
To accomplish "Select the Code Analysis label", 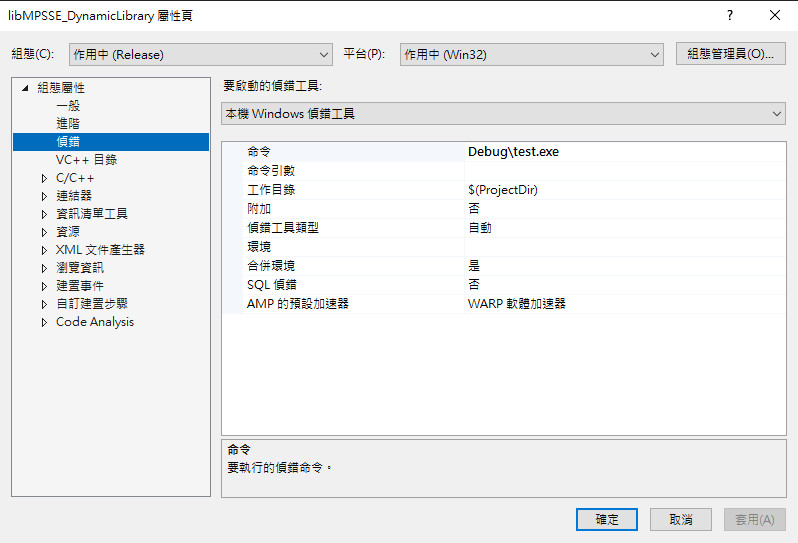I will [x=95, y=322].
